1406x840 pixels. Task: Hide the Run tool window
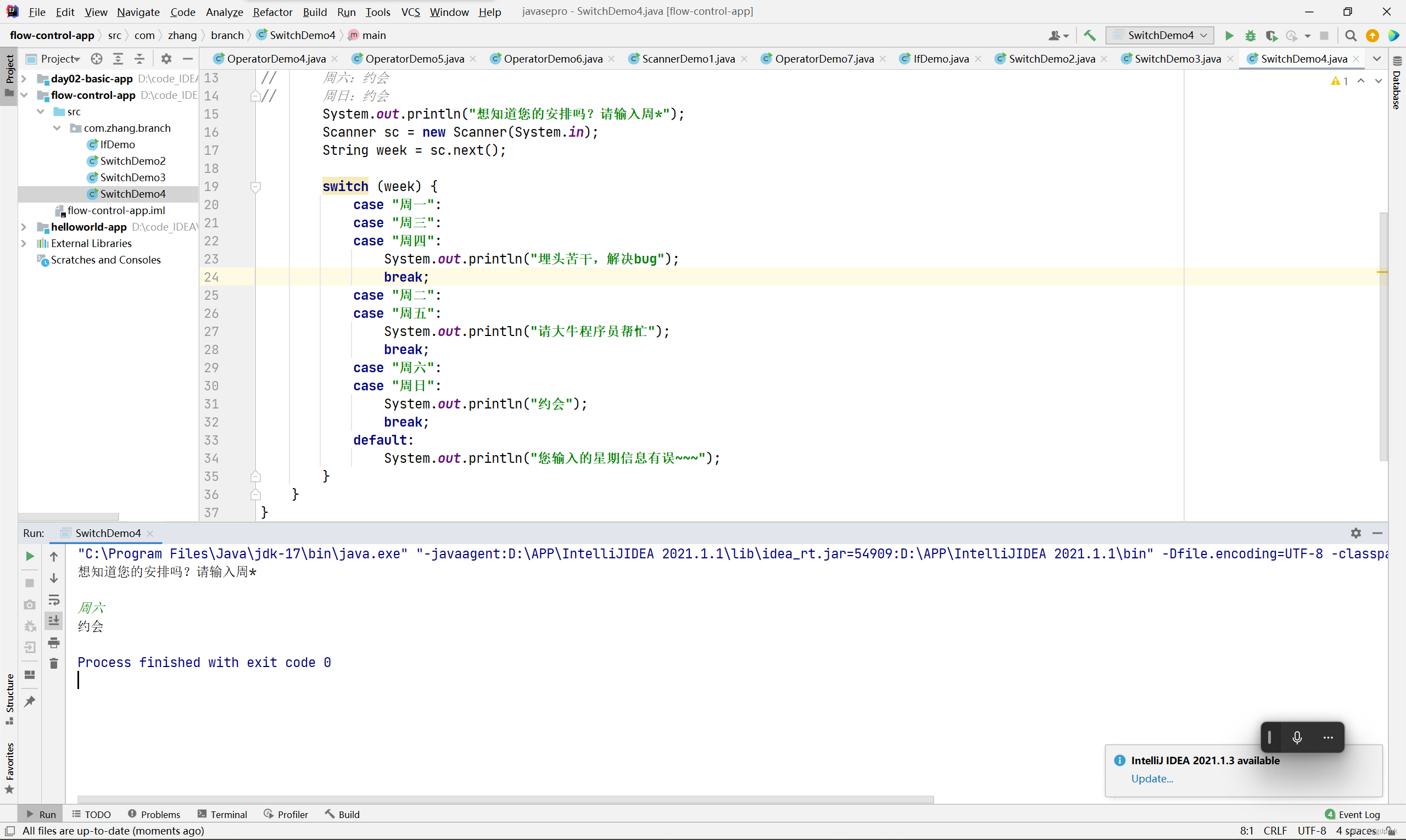[x=1377, y=533]
